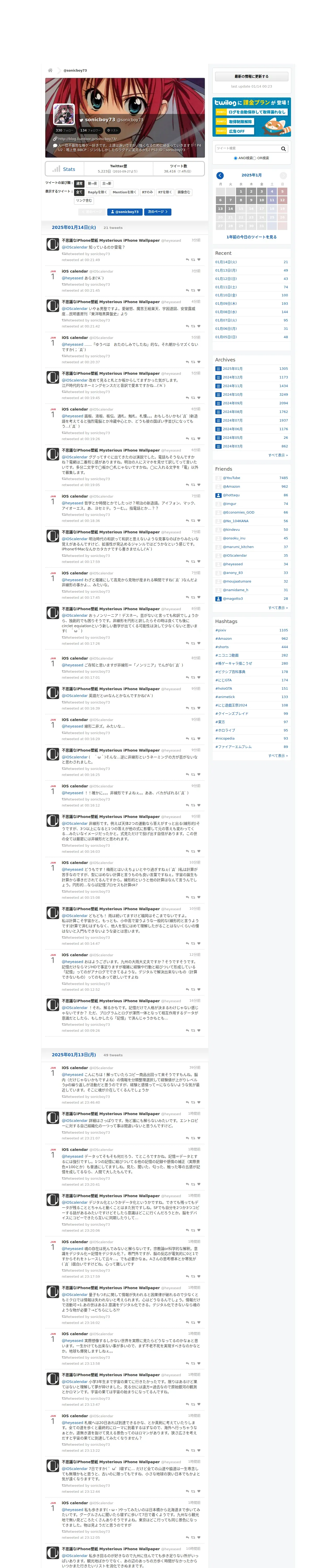Screen dimensions: 336x1568
Task: Open 2025年01月13日(月) date heading
Action: coord(74,1055)
